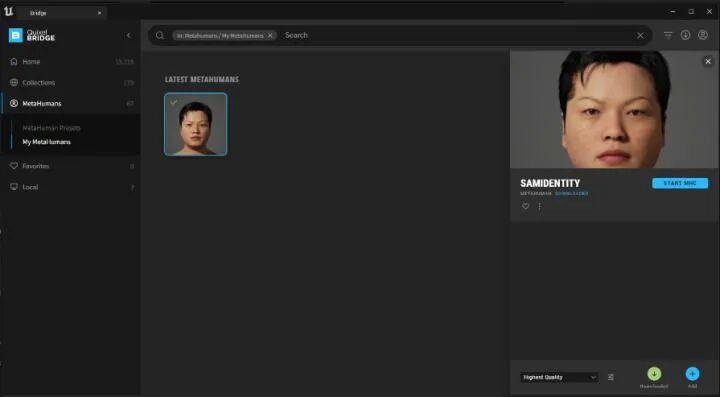Open the filter options icon
Image resolution: width=720 pixels, height=397 pixels.
point(668,35)
